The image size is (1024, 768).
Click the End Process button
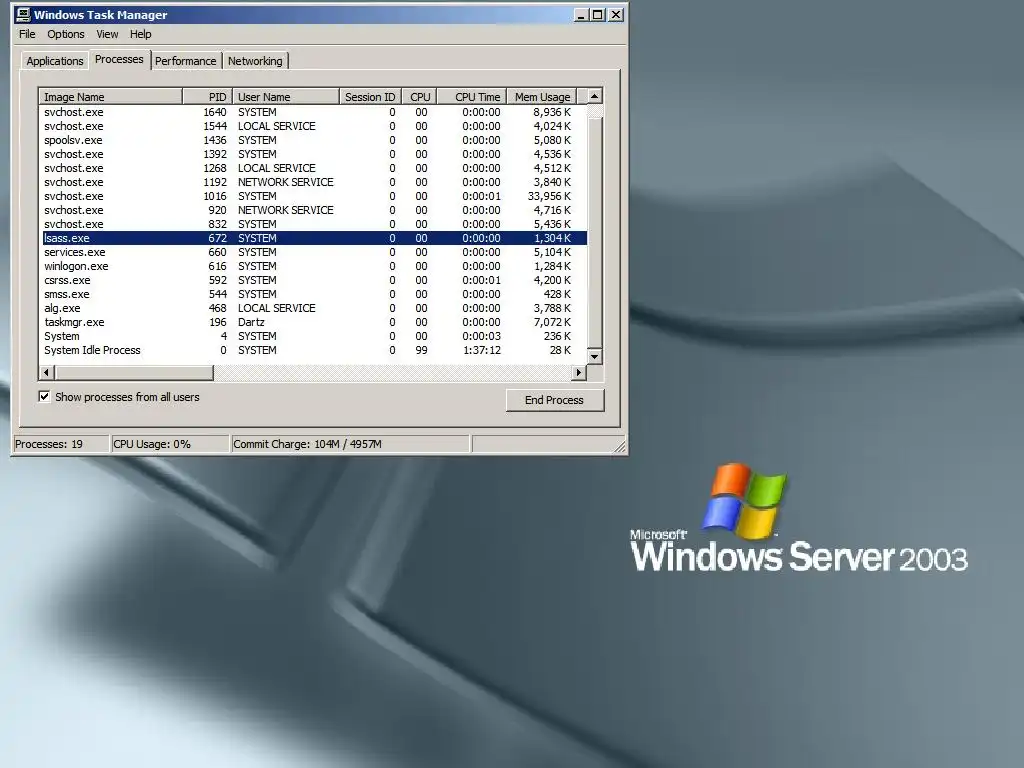(554, 400)
